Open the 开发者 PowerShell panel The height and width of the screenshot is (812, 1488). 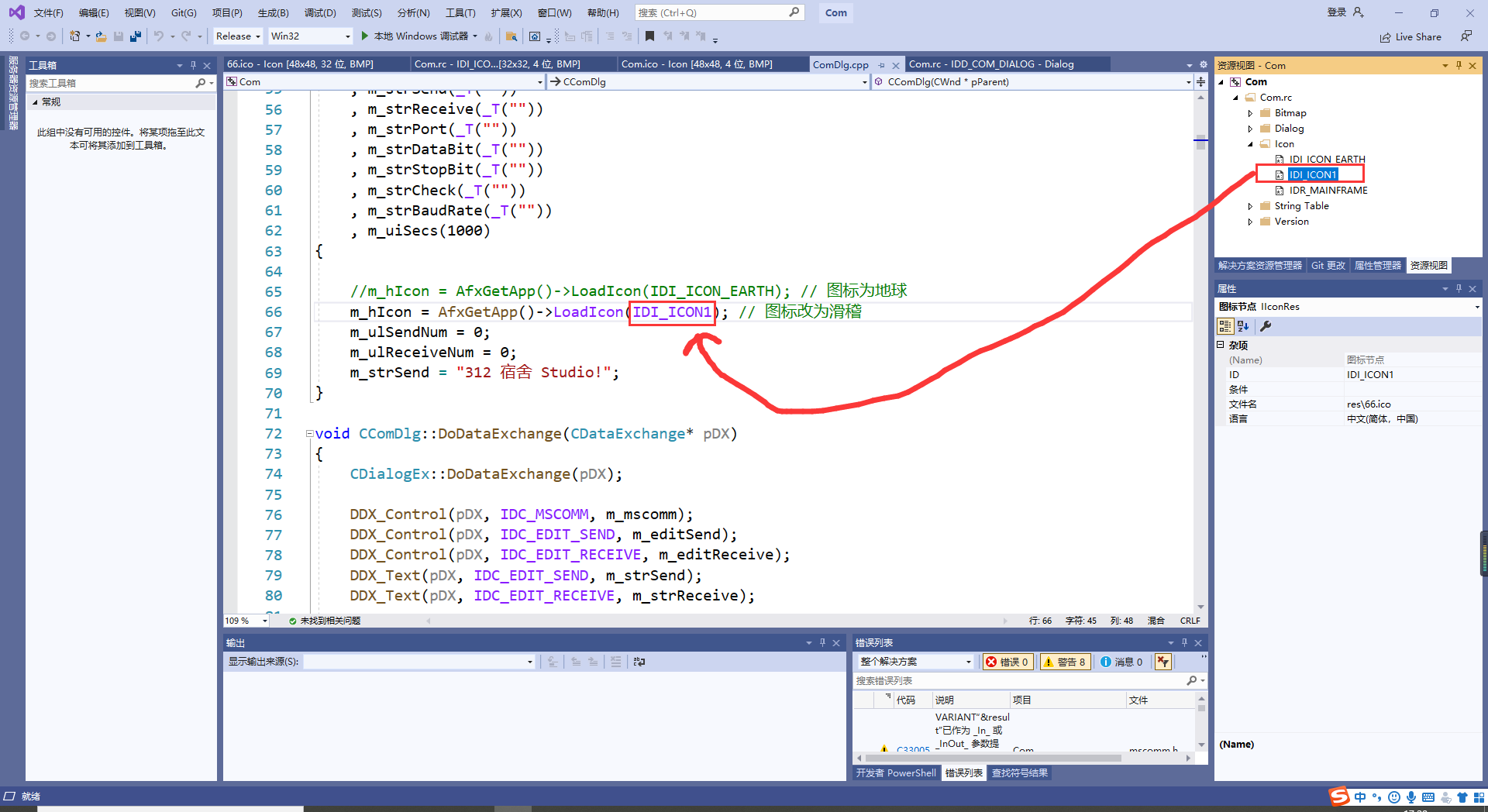tap(895, 772)
